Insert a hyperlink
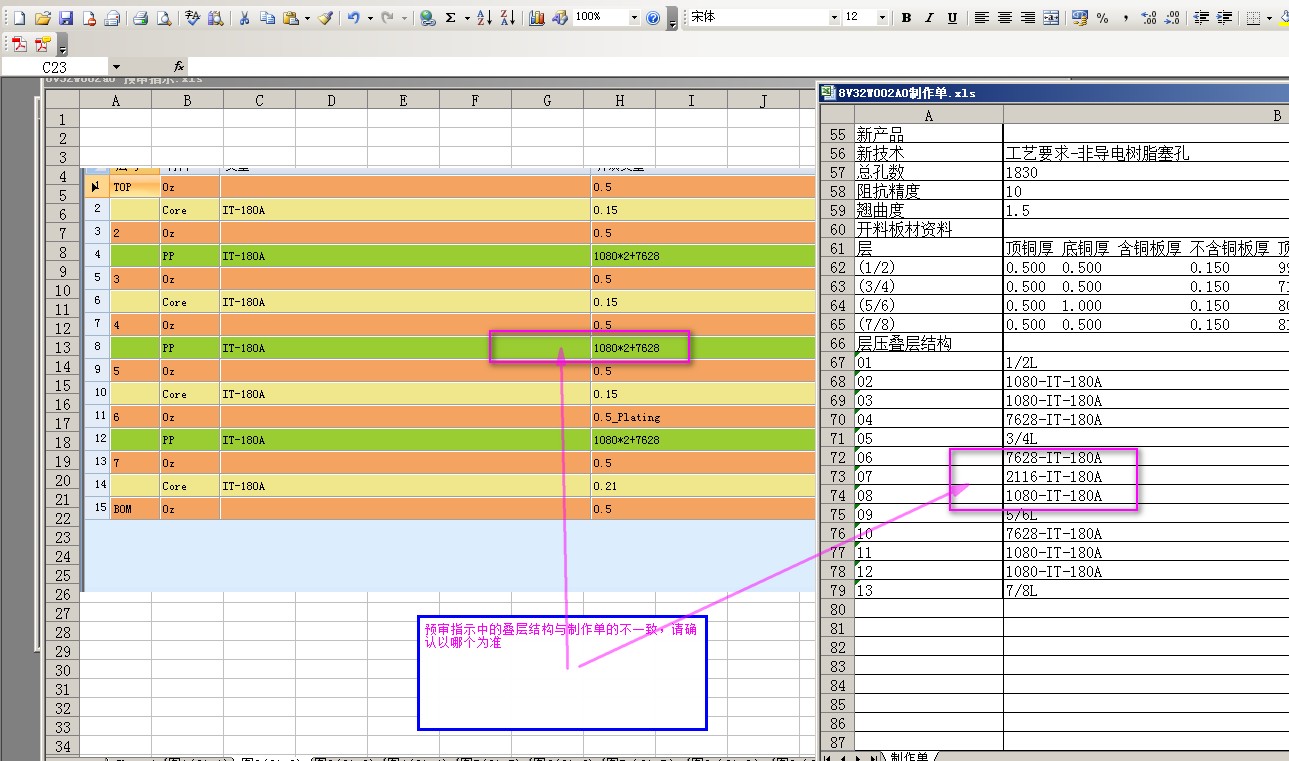This screenshot has width=1289, height=761. (428, 18)
